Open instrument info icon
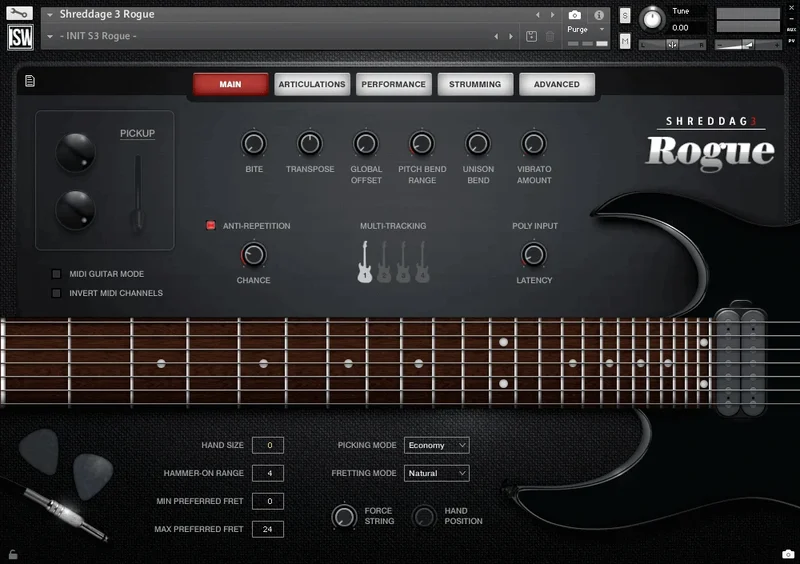The width and height of the screenshot is (800, 564). pos(599,15)
